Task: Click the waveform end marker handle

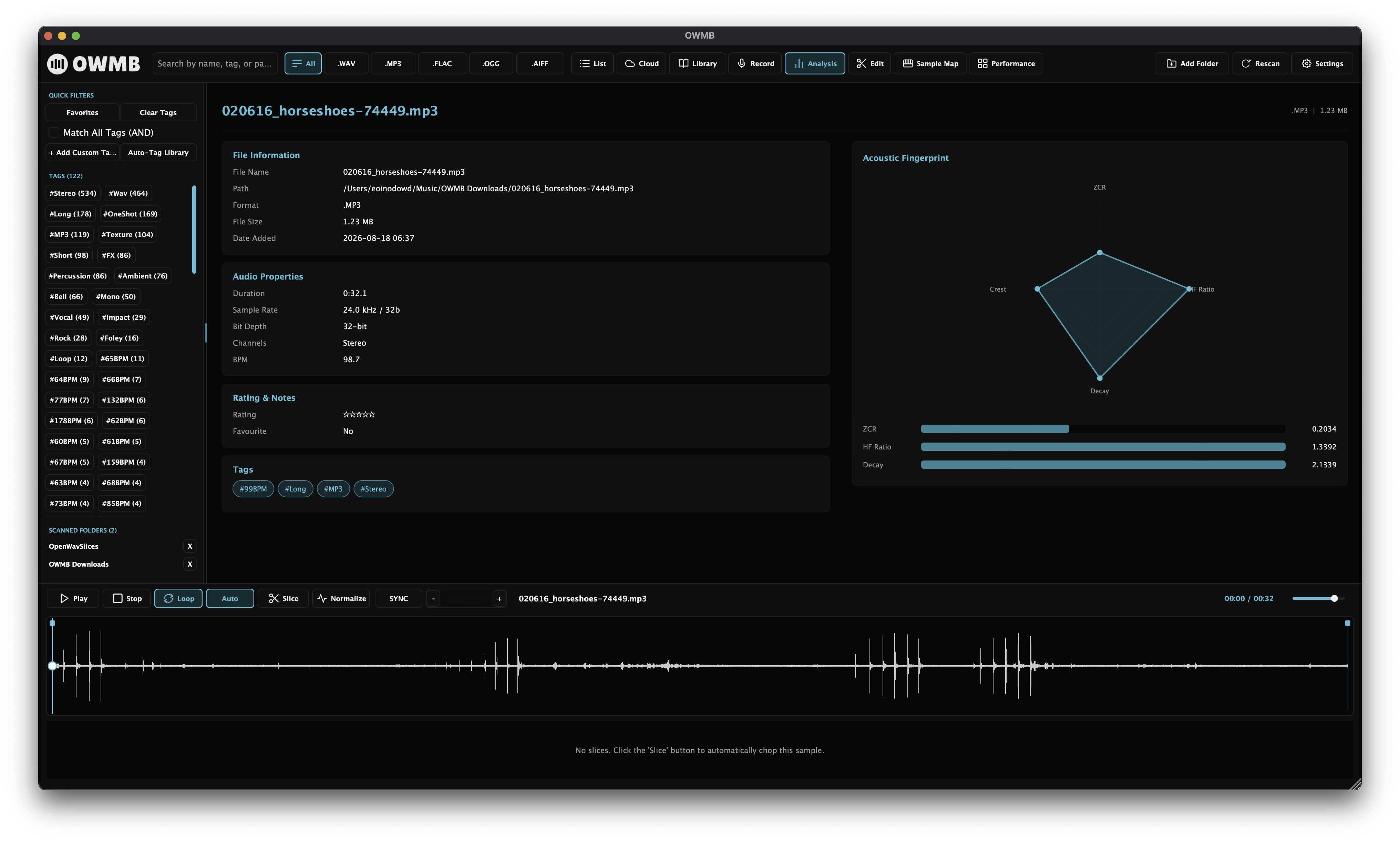Action: coord(1347,623)
